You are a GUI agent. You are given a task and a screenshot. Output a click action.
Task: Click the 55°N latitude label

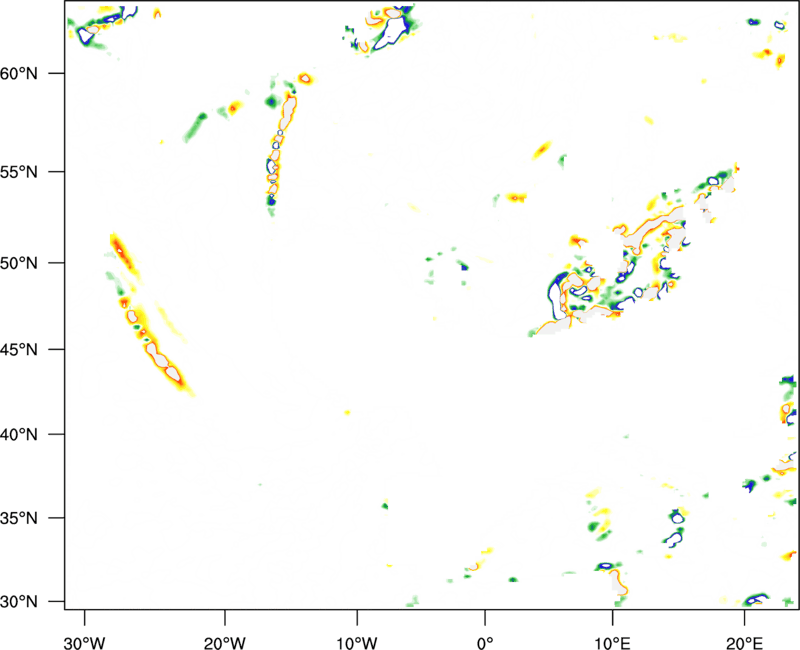pos(19,172)
